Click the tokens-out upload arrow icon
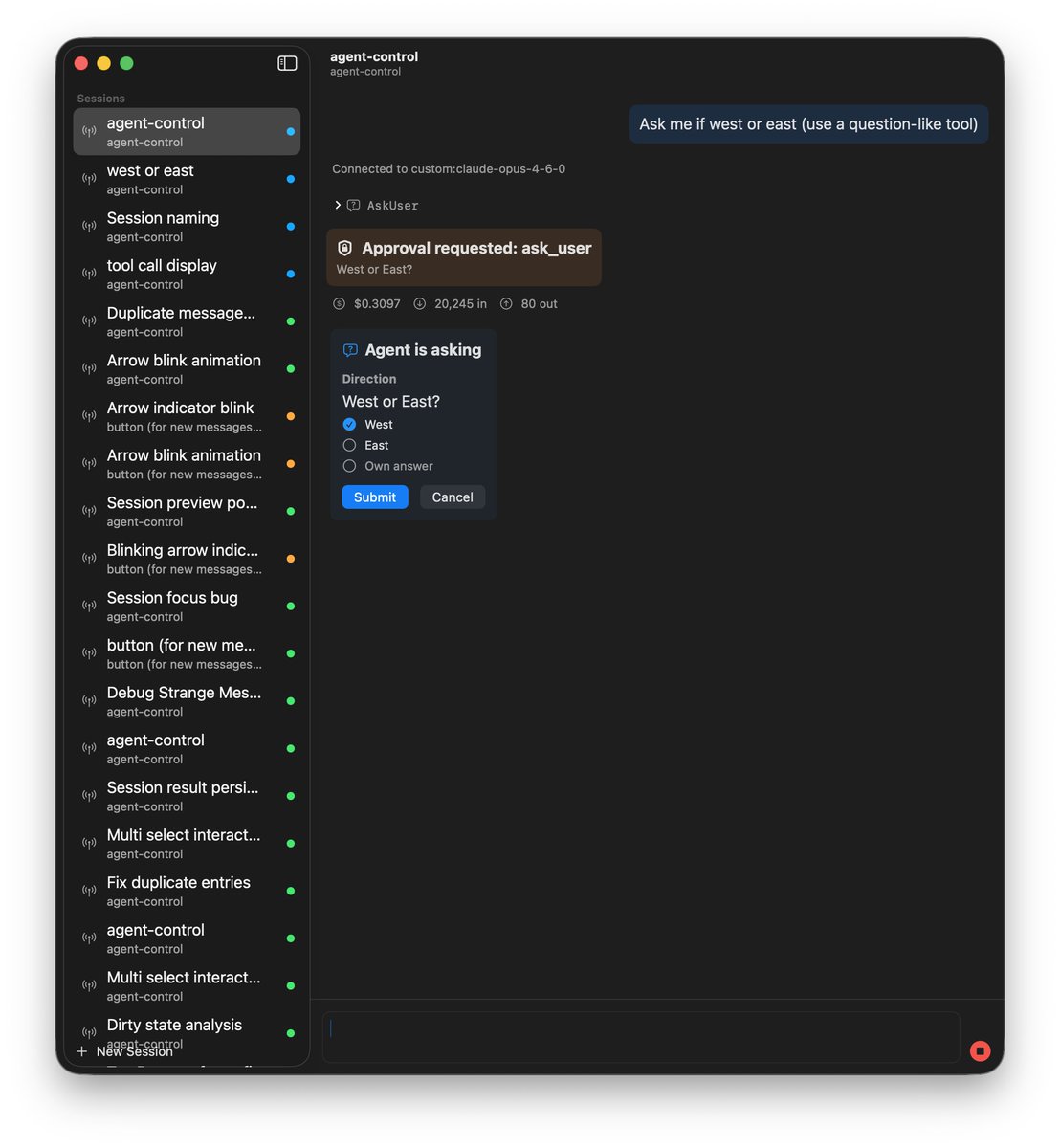Viewport: 1060px width, 1148px height. [x=506, y=303]
